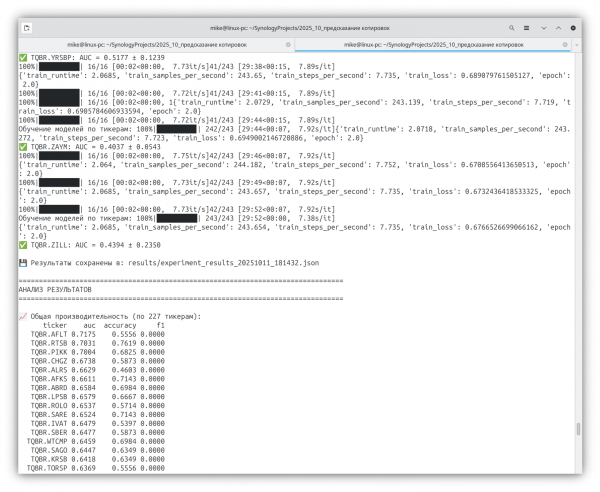Click the green checkmark beside TQBR.ZAYM
Screen dimensions: 600x492
click(x=23, y=147)
